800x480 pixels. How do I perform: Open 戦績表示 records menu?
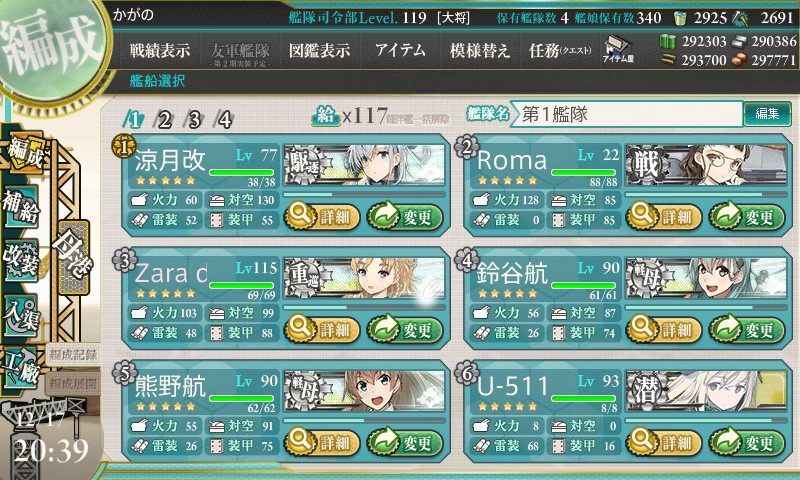tap(160, 50)
